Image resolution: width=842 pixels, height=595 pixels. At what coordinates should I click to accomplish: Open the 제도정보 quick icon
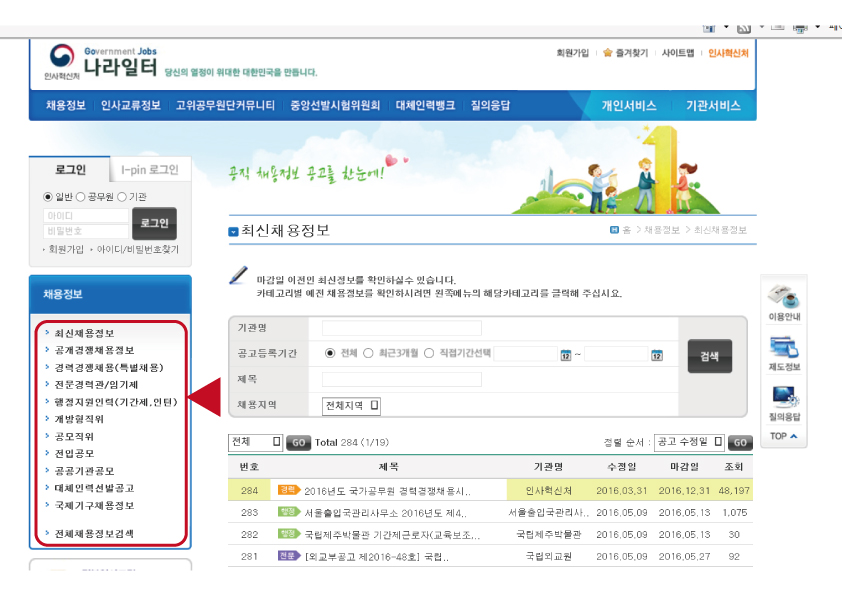784,347
